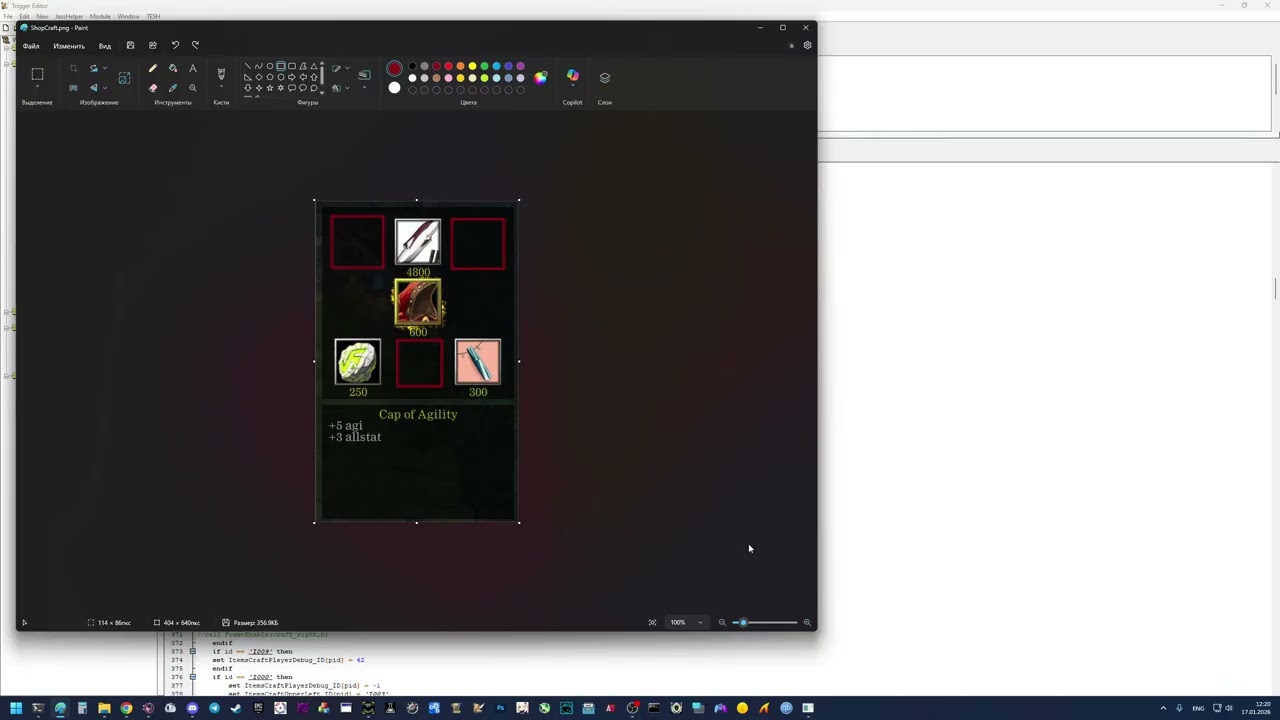The image size is (1280, 720).
Task: Collapse code block at line 373
Action: (x=193, y=651)
